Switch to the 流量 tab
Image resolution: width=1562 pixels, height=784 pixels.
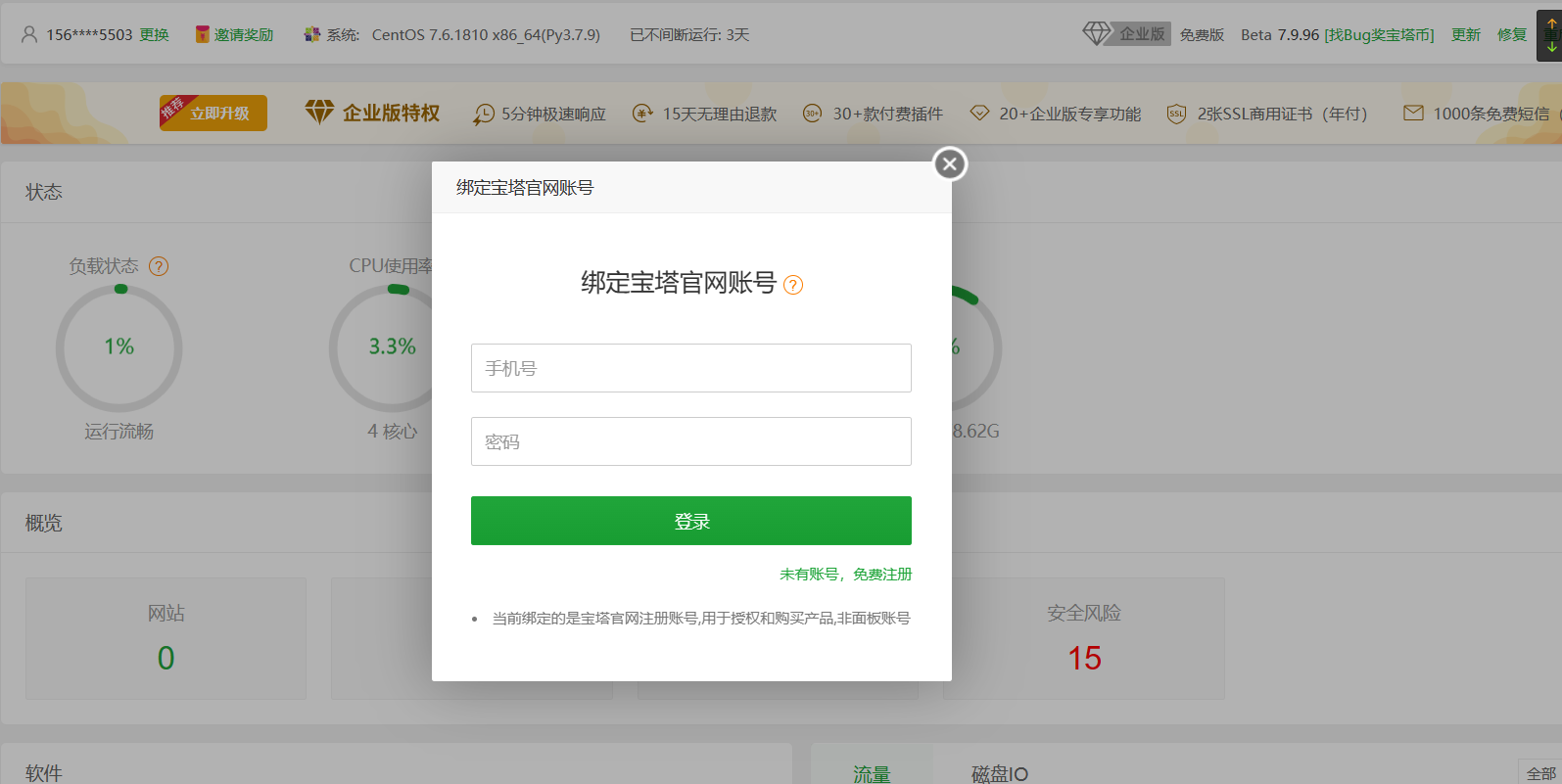click(x=872, y=773)
